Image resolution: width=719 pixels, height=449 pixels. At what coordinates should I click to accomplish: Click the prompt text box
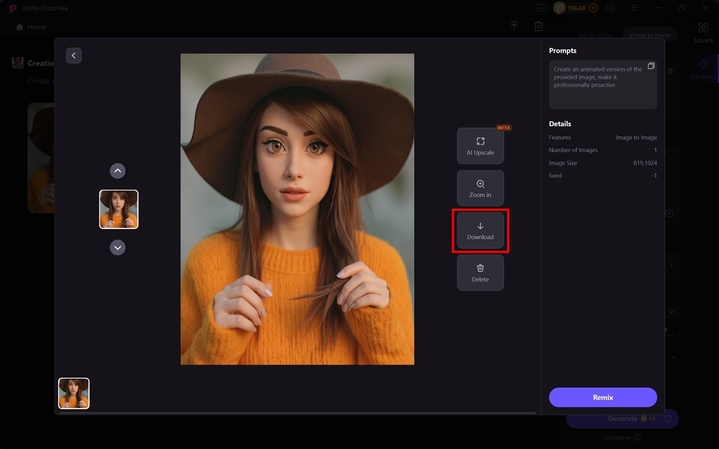point(603,84)
